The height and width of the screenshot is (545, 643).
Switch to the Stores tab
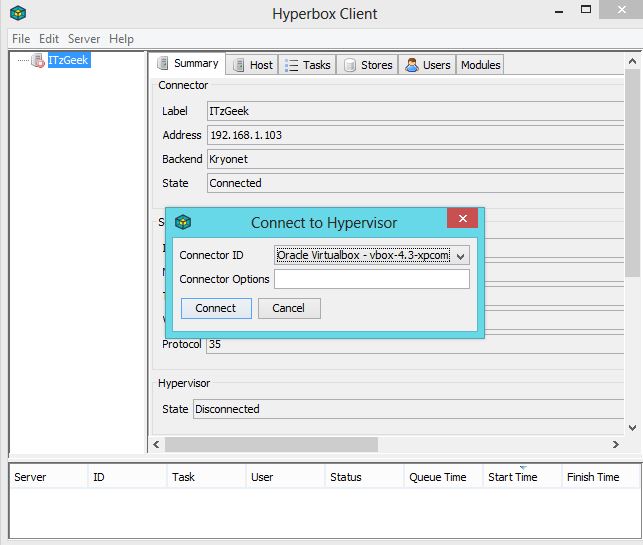click(x=367, y=65)
